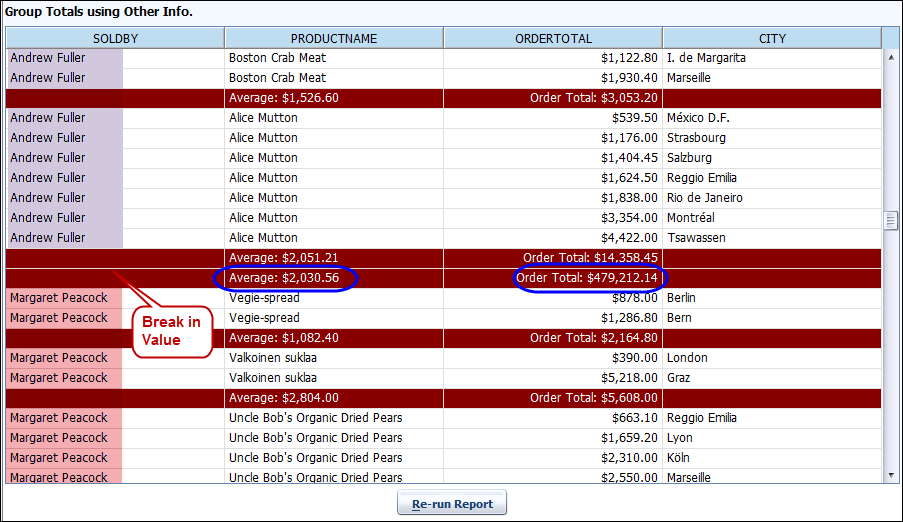Sort by the SOLDBY column header

point(115,38)
